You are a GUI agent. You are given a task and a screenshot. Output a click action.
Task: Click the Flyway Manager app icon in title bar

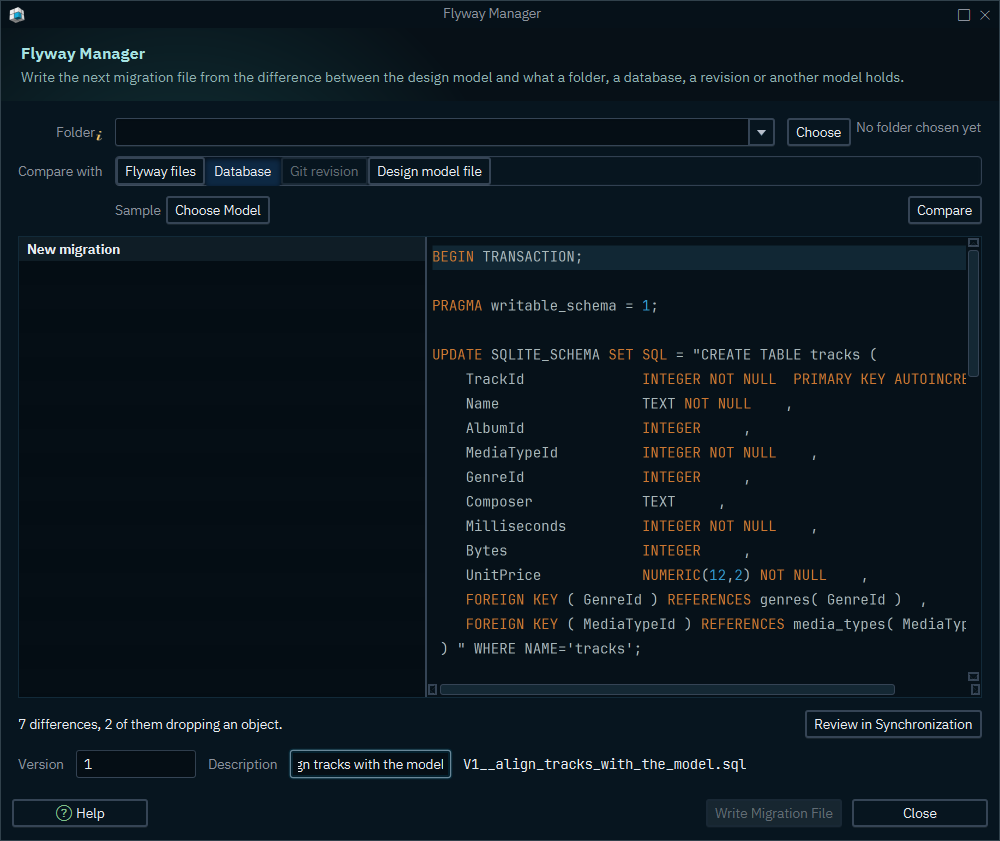[x=17, y=14]
